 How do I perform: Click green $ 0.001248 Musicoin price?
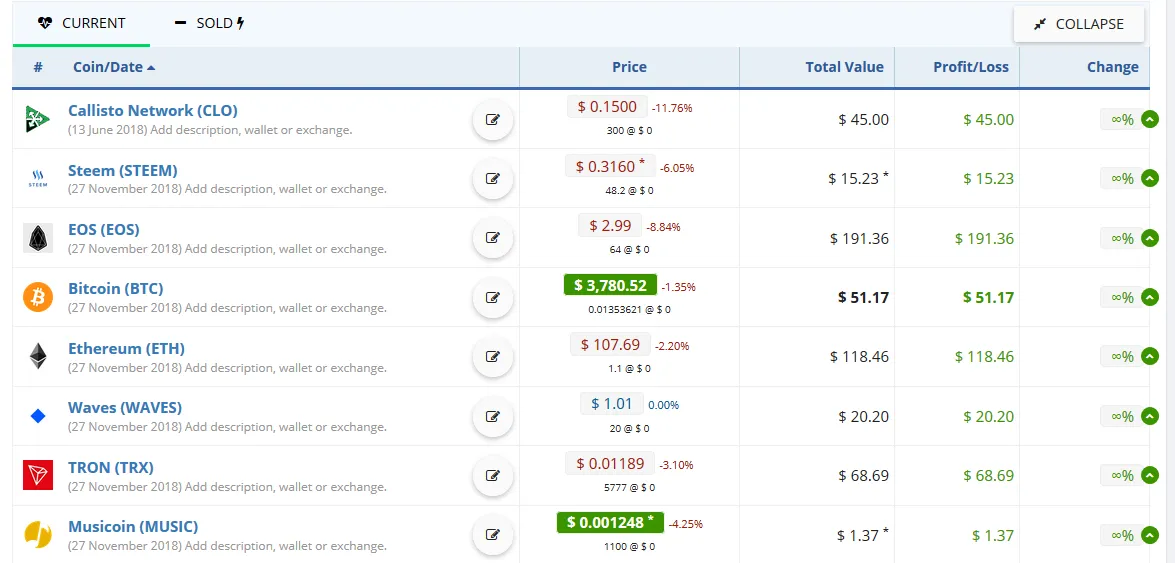click(x=611, y=523)
